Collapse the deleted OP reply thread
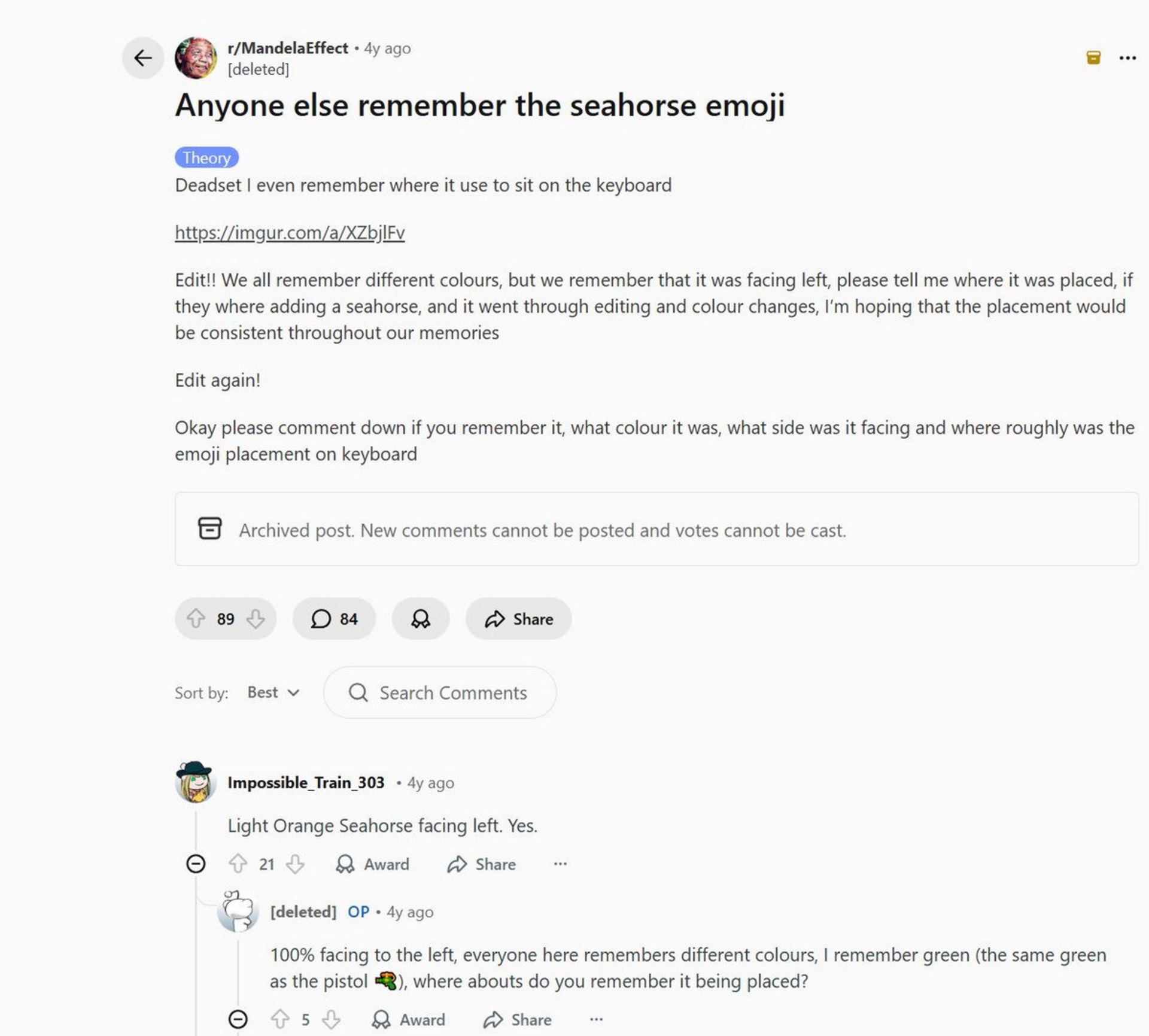 238,1019
